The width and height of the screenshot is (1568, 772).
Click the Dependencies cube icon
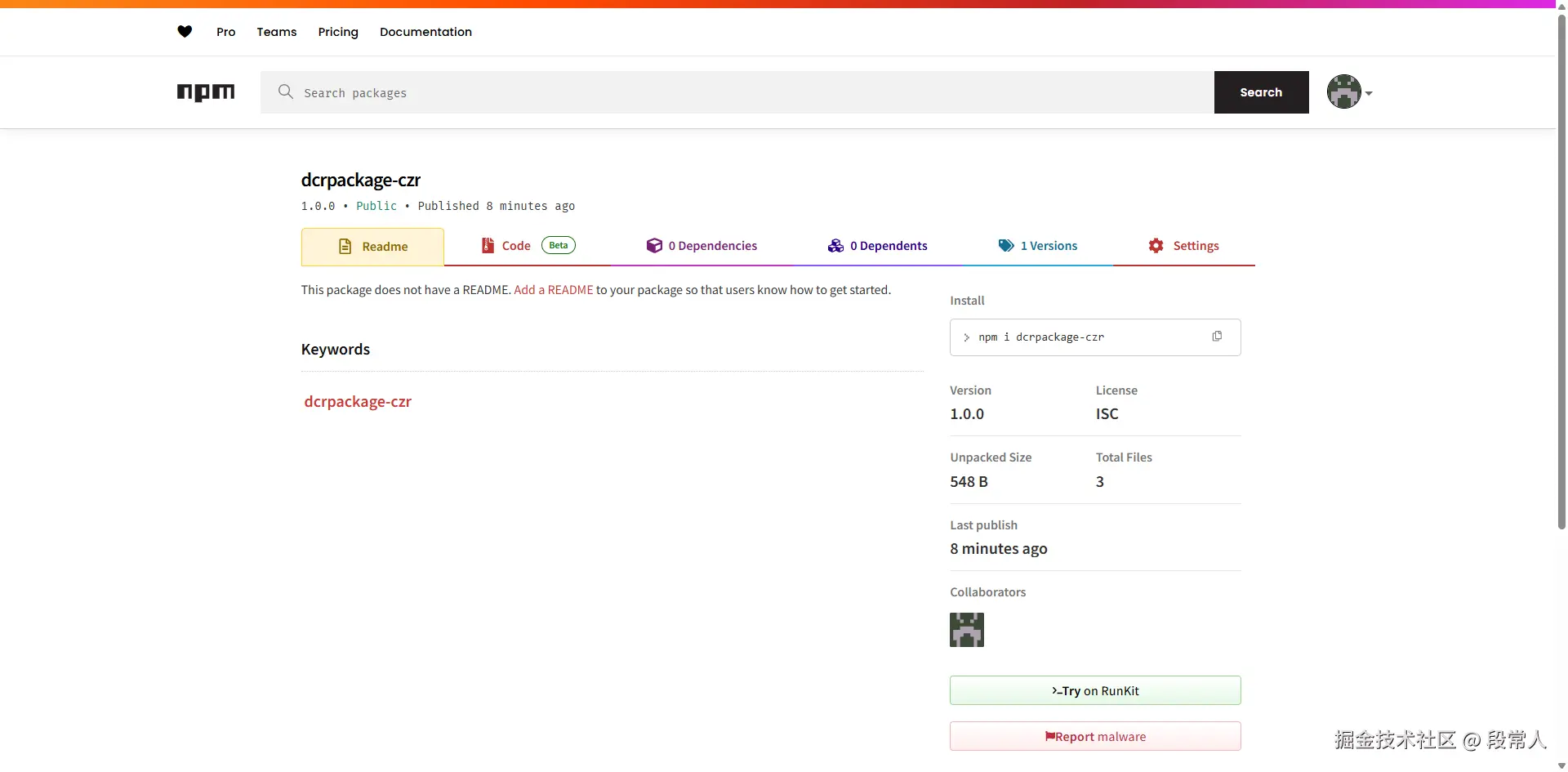[654, 246]
